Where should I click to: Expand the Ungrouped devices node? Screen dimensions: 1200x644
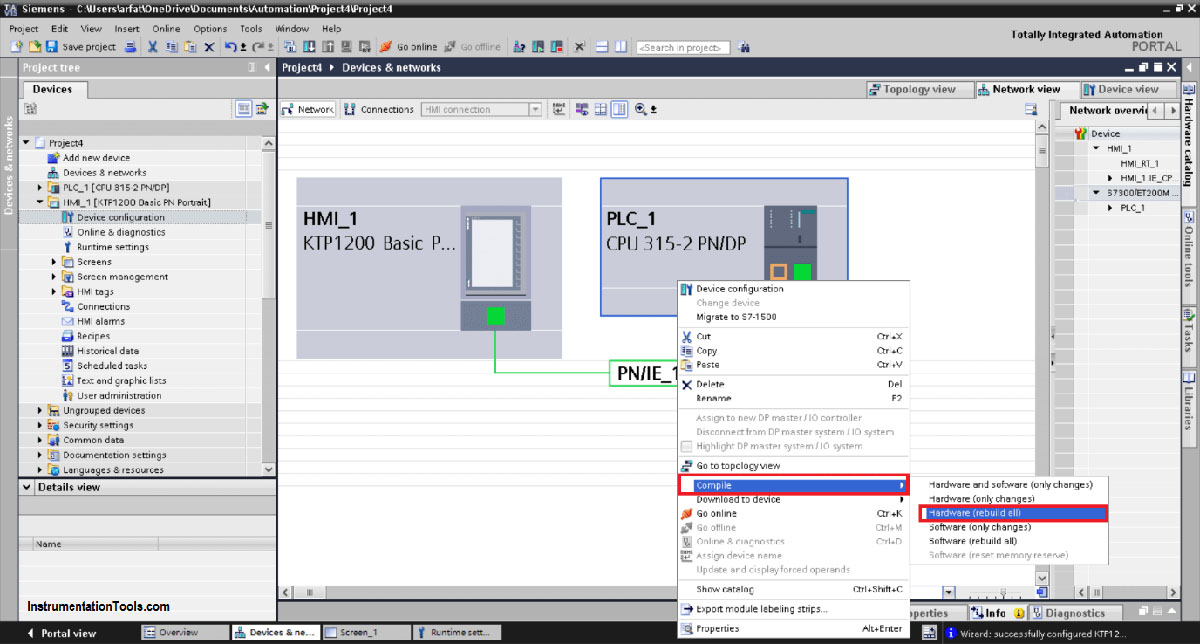pyautogui.click(x=41, y=411)
